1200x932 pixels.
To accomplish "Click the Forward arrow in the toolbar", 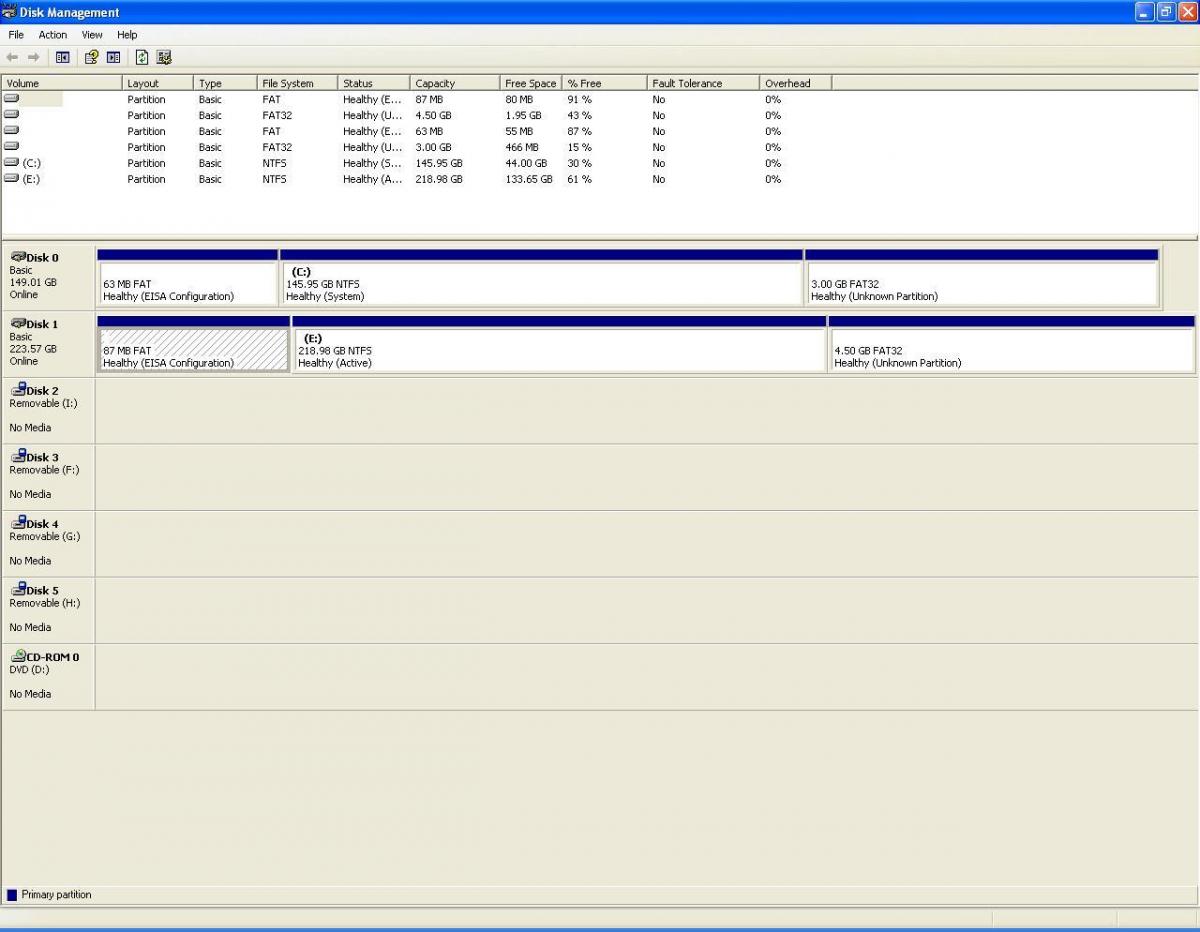I will pos(33,57).
